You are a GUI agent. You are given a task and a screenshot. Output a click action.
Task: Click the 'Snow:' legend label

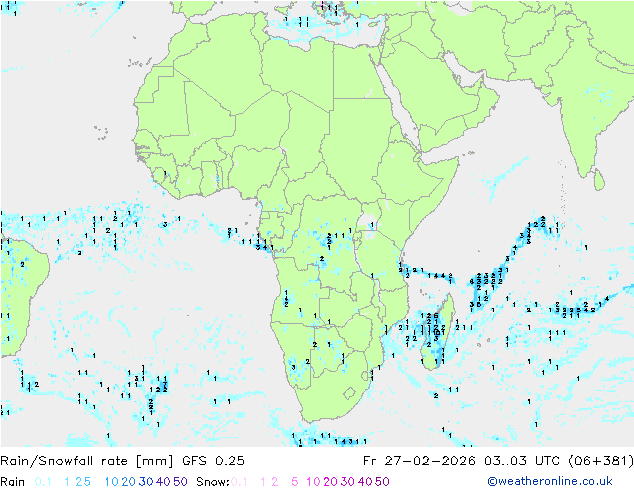click(x=213, y=482)
